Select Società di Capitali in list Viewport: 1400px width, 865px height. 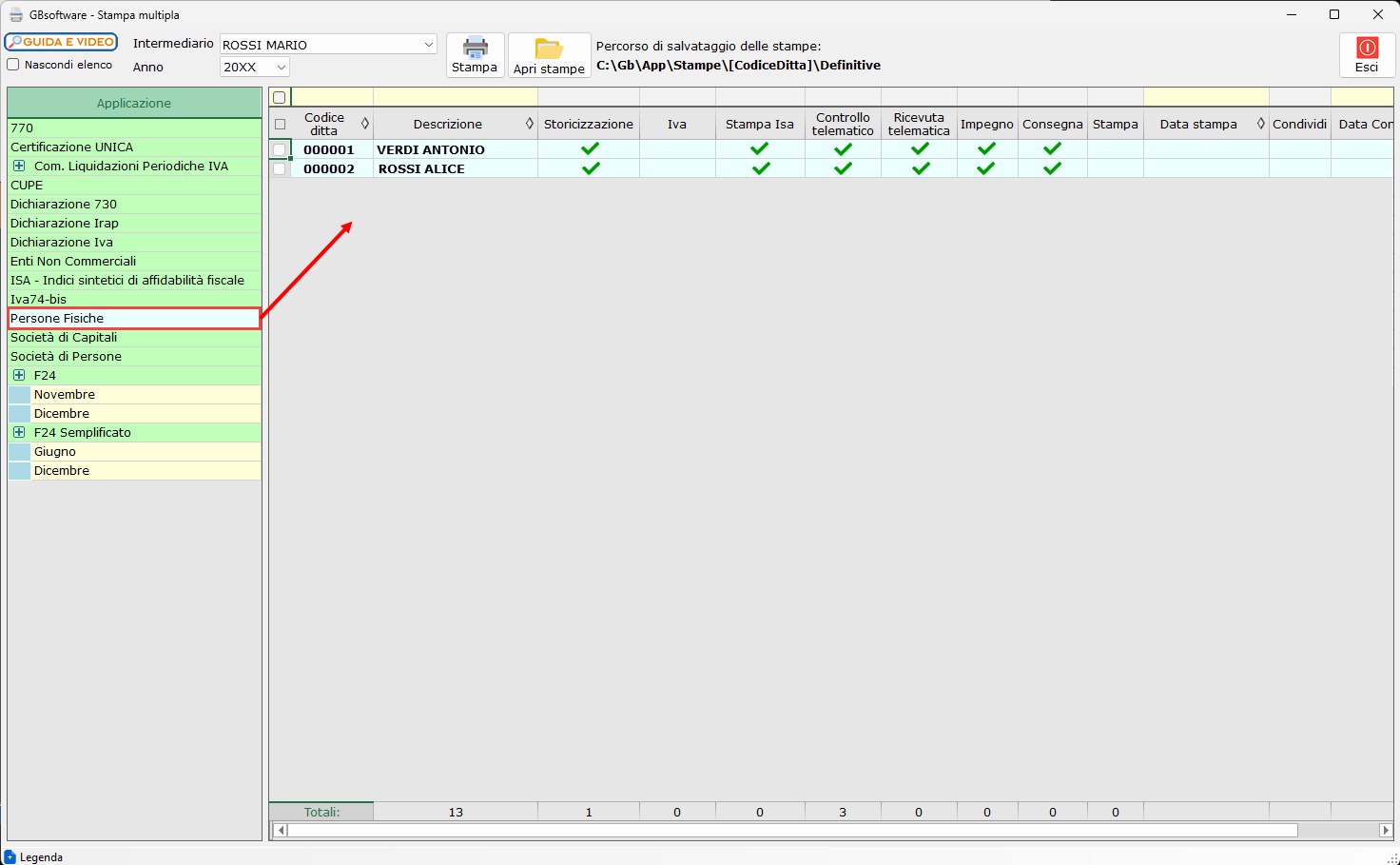pyautogui.click(x=64, y=337)
